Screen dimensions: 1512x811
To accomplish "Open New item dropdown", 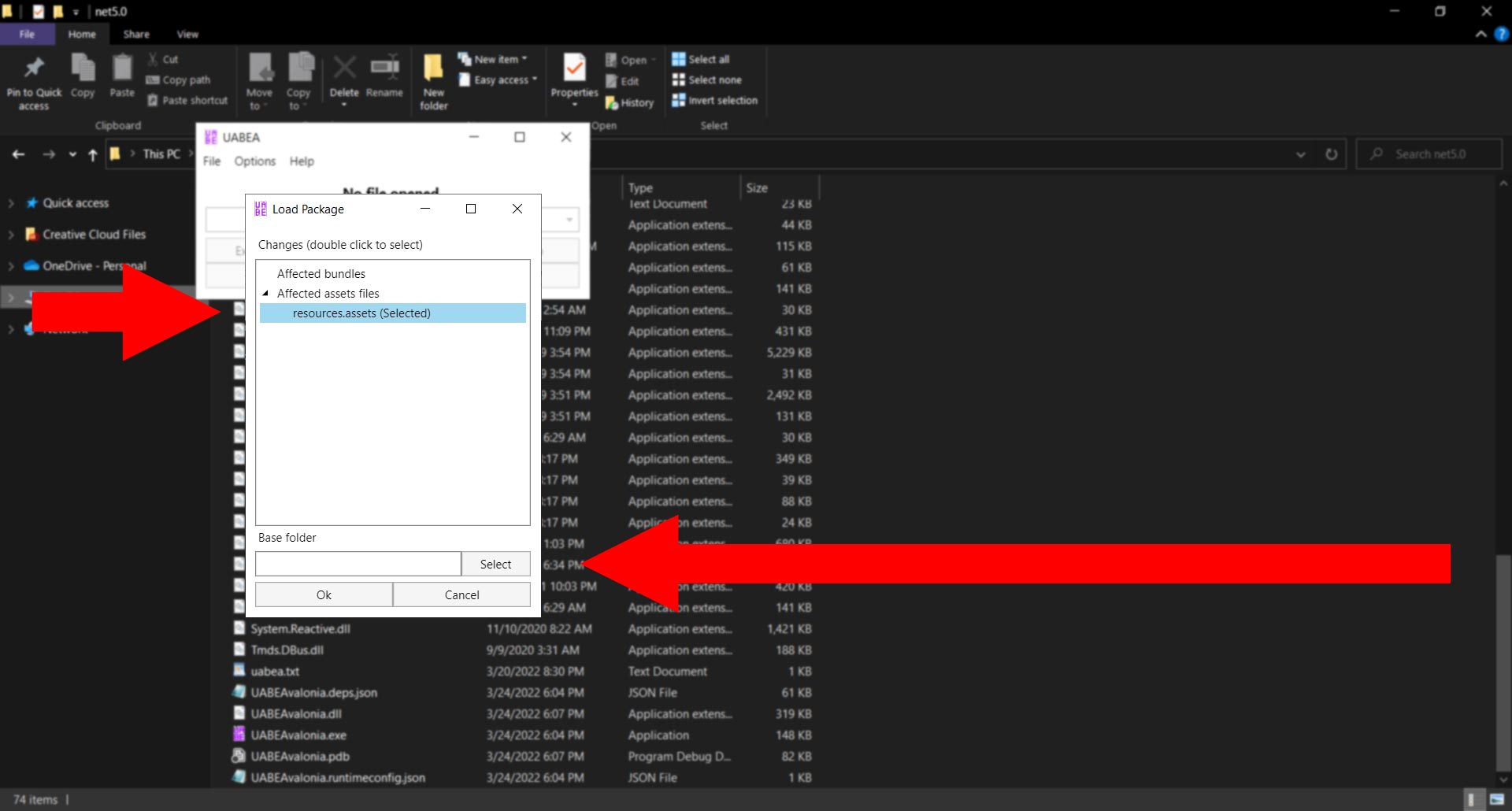I will click(x=493, y=59).
